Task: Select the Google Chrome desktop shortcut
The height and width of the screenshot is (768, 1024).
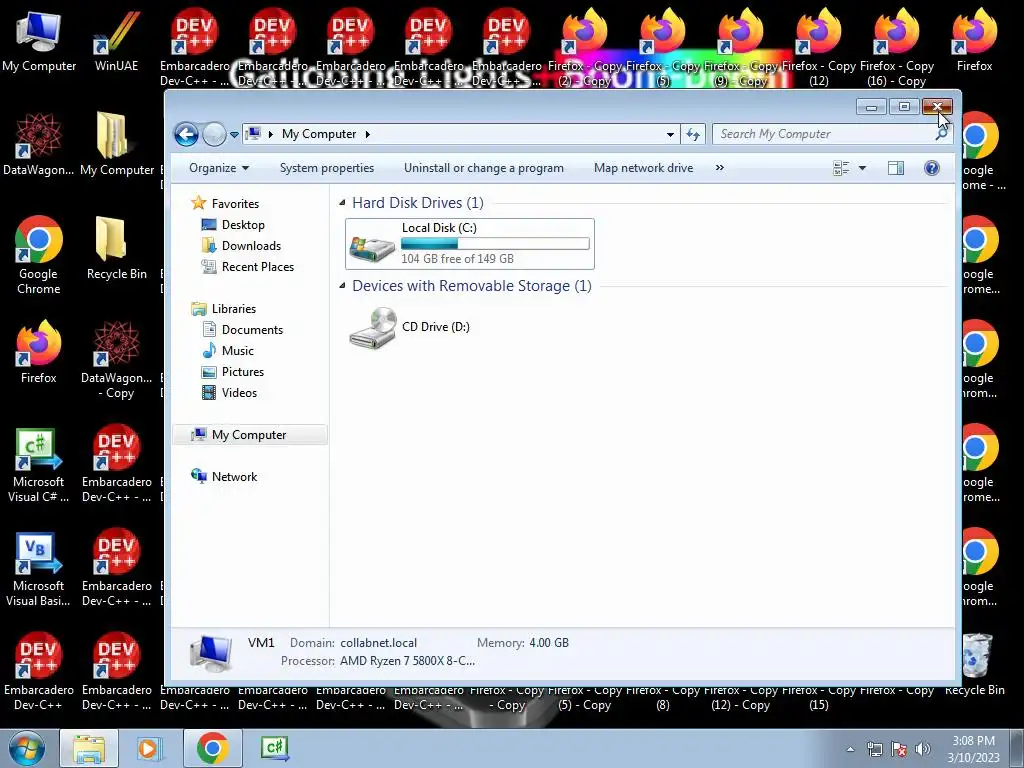Action: point(39,255)
